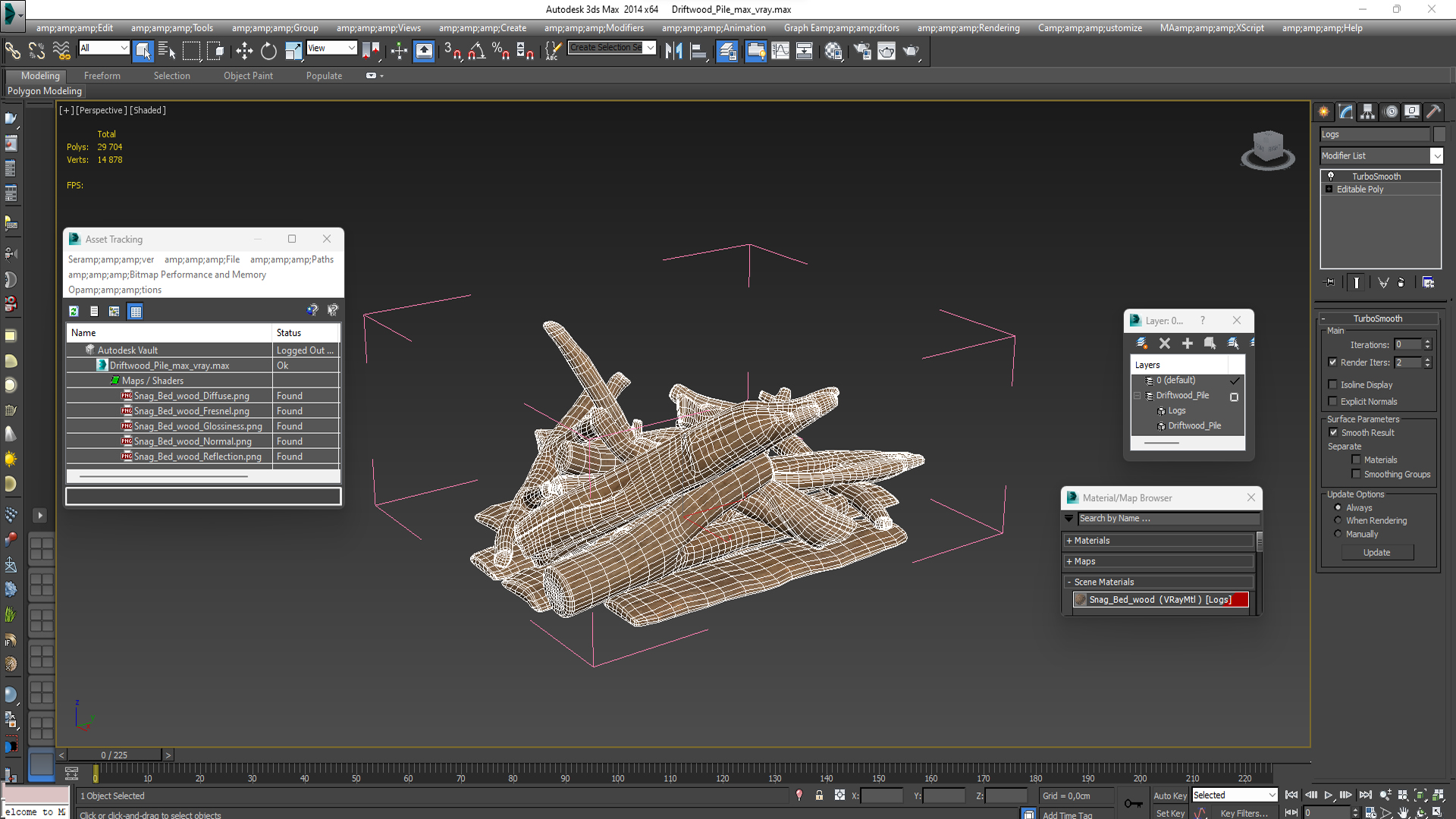This screenshot has height=819, width=1456.
Task: Click Refresh icon in Asset Tracking
Action: (74, 311)
